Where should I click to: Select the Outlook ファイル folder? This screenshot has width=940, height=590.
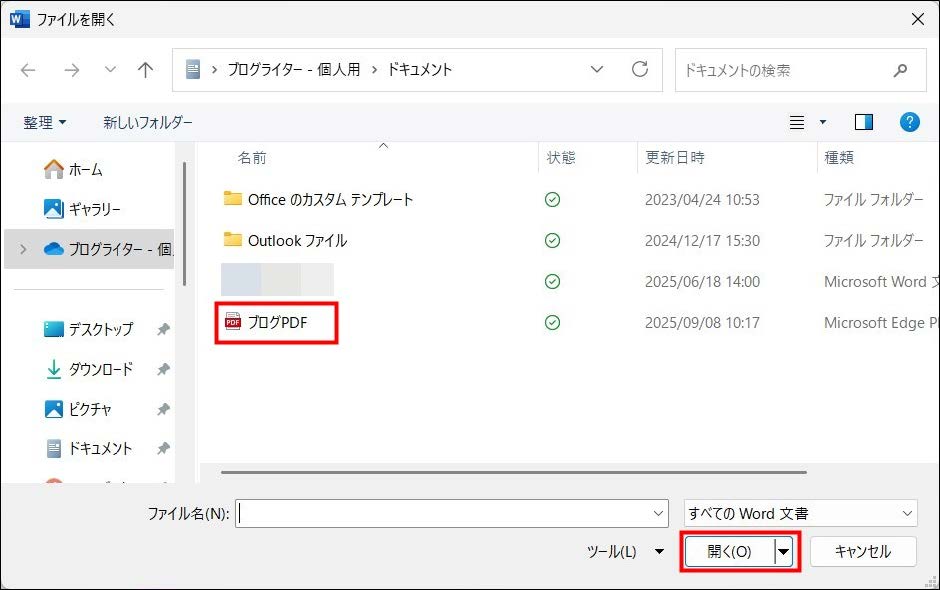[x=297, y=240]
